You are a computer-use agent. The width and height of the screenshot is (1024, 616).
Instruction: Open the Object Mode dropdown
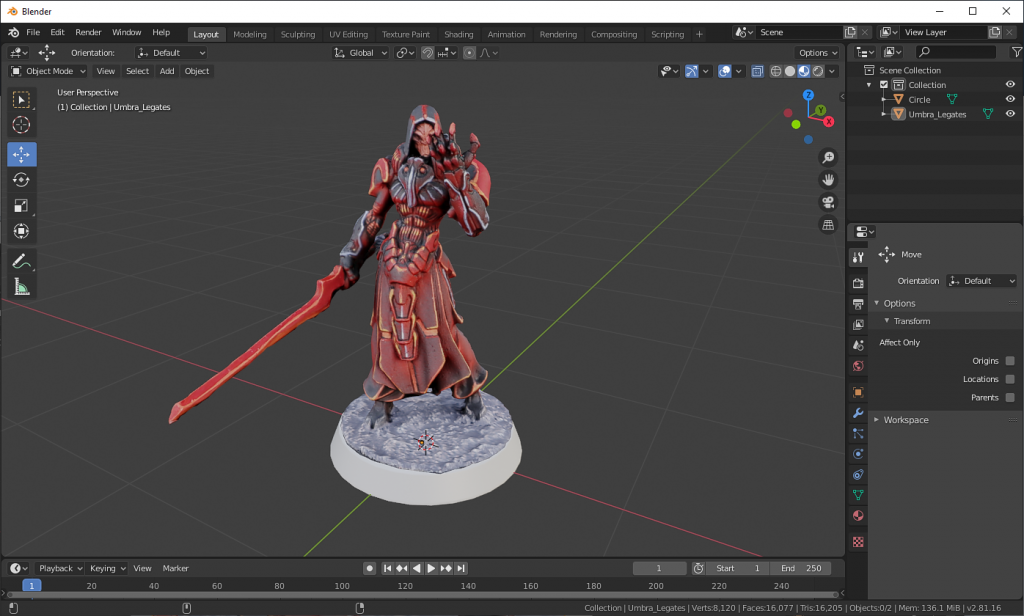tap(47, 71)
